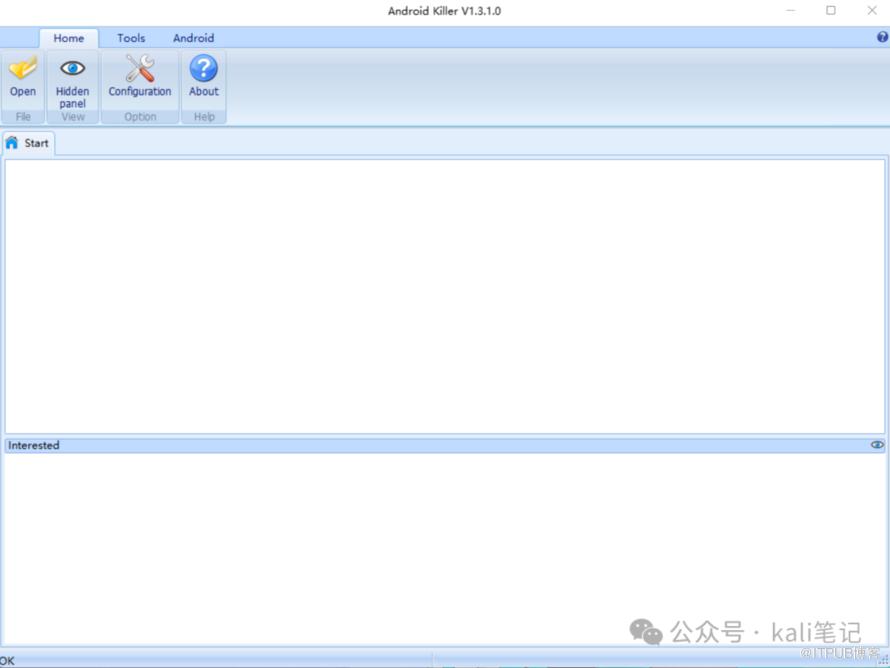Viewport: 890px width, 668px height.
Task: Click the Interested panel header
Action: [444, 446]
